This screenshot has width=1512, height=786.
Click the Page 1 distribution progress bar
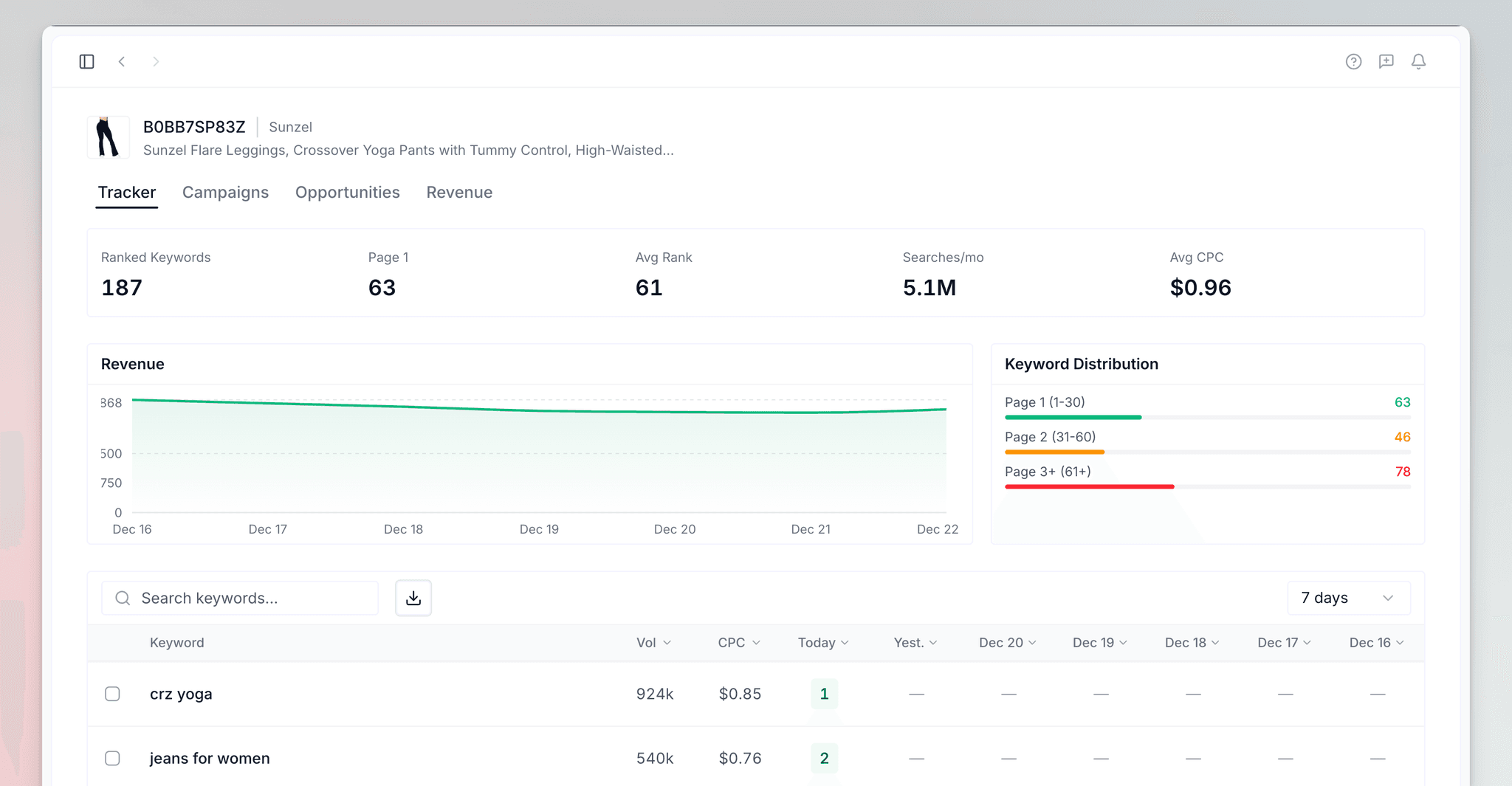tap(1072, 417)
